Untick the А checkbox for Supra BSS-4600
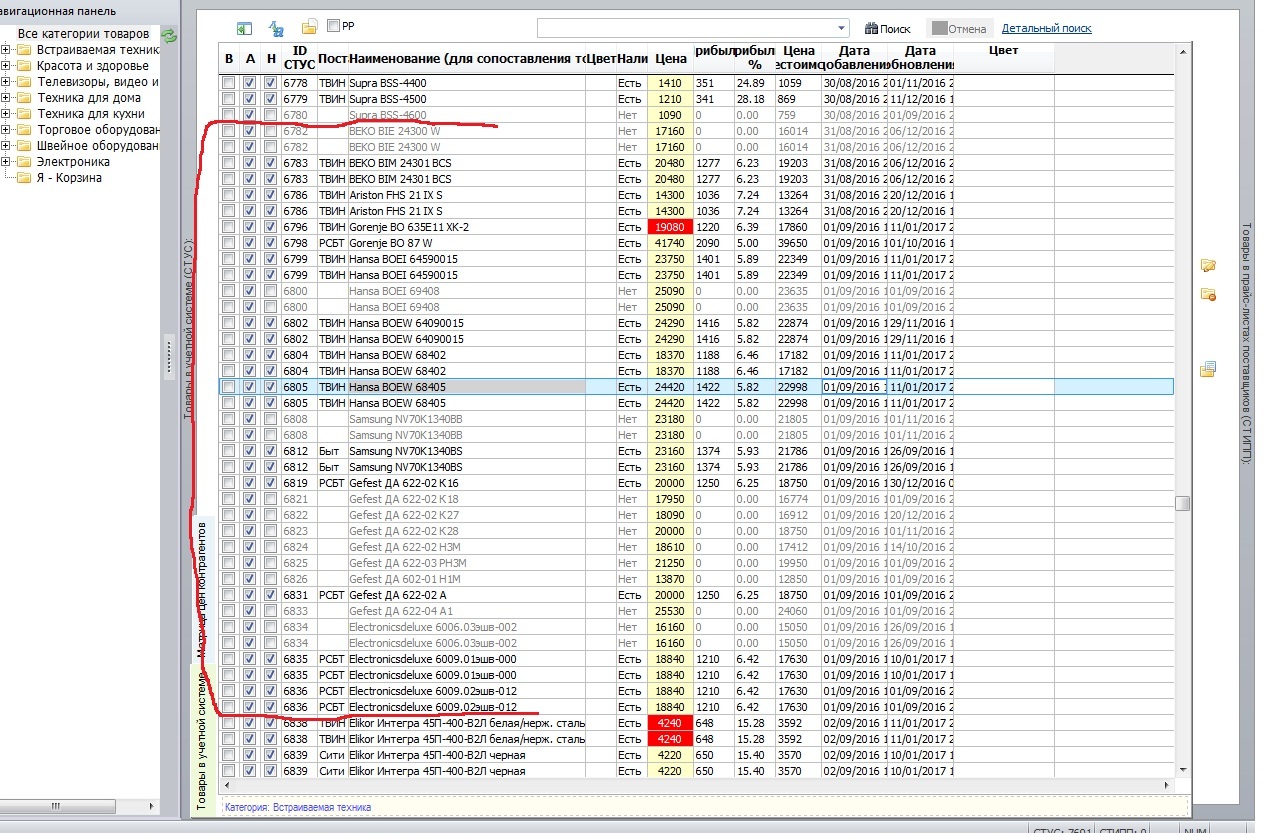1280x833 pixels. [250, 115]
